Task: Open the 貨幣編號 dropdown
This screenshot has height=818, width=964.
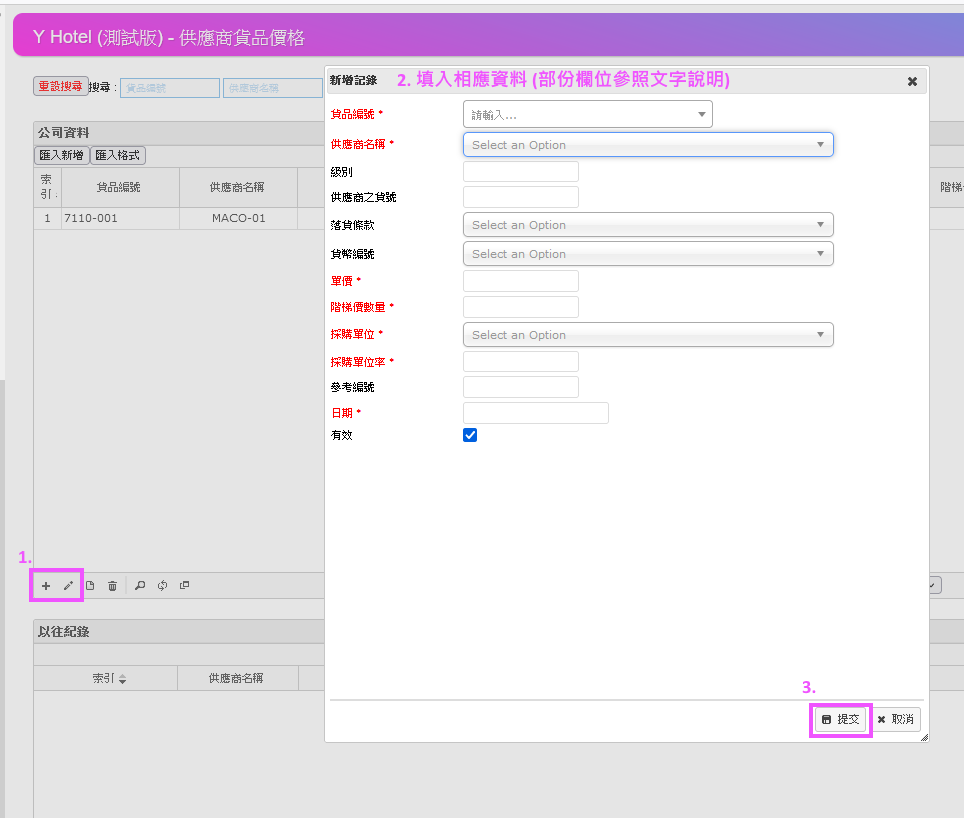Action: tap(646, 253)
